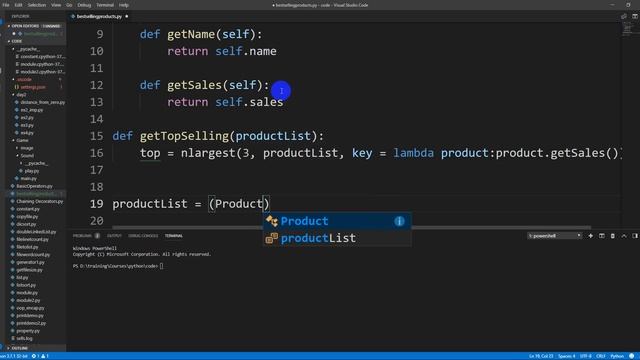This screenshot has height=360, width=640.
Task: Open ex2_imp.py file
Action: click(31, 110)
